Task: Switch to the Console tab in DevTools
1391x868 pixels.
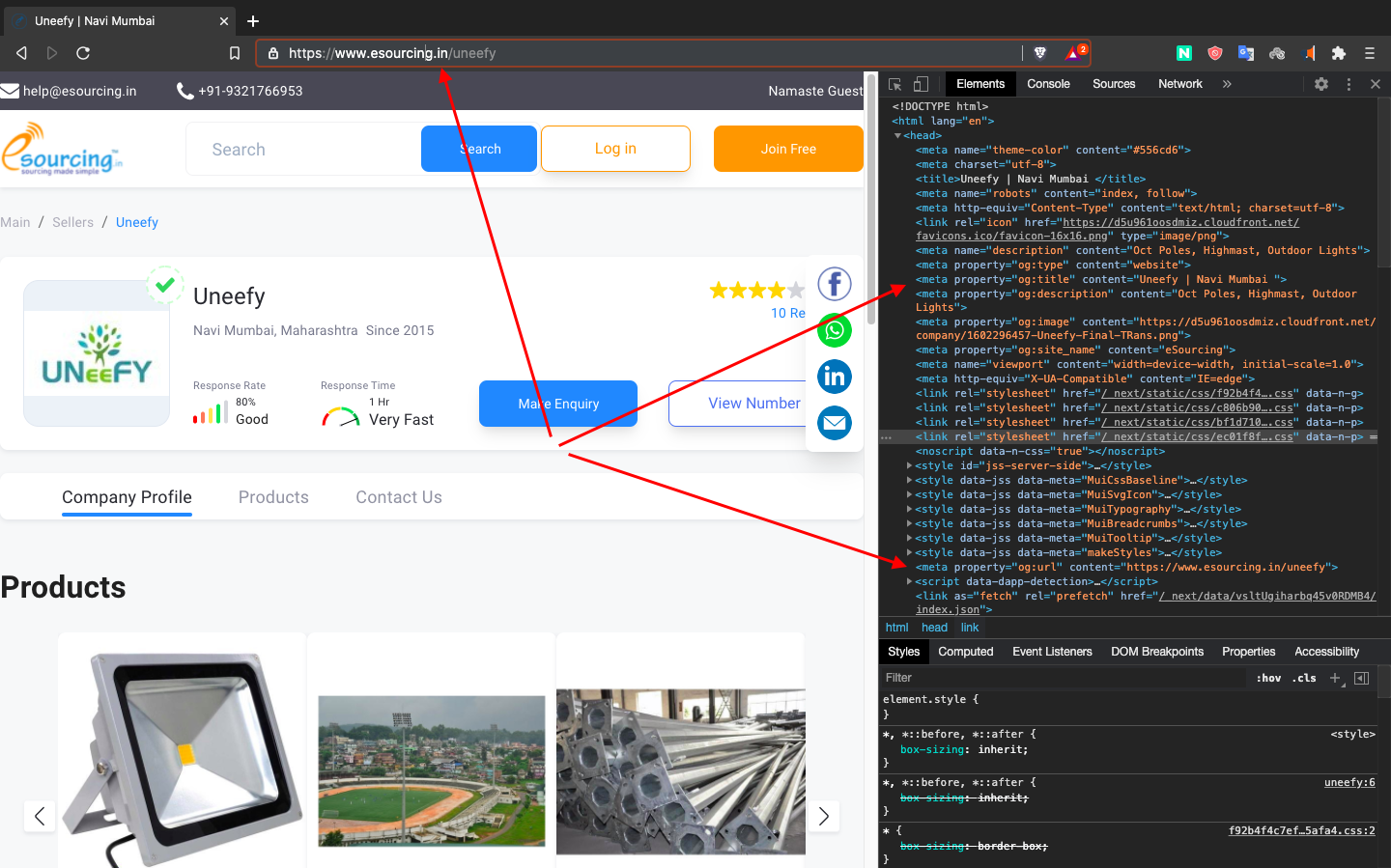Action: [1048, 84]
